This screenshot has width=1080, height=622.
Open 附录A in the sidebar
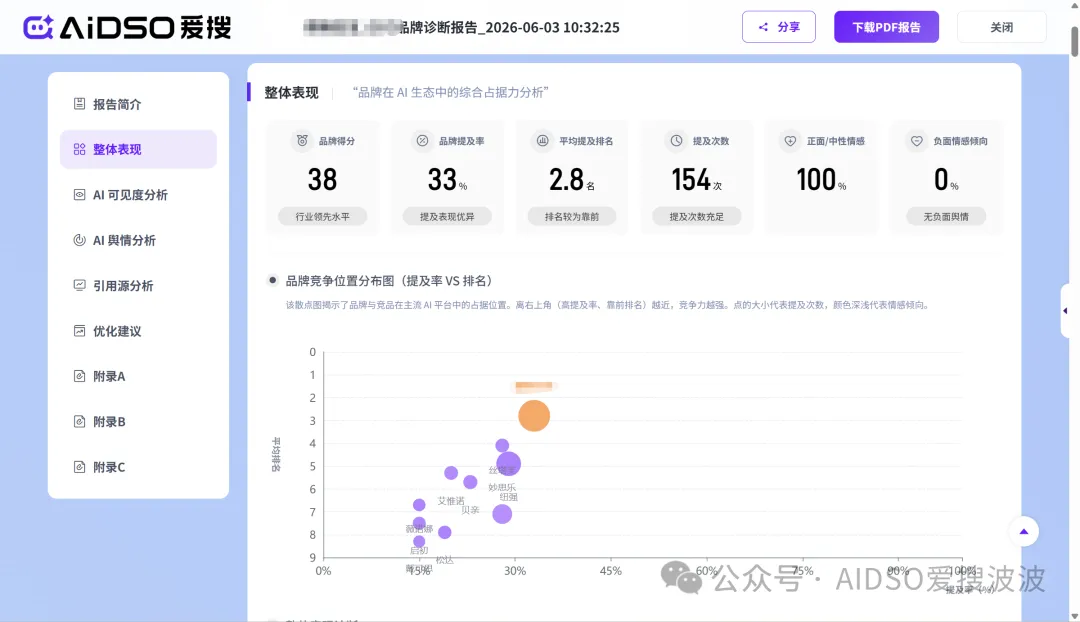[x=138, y=377]
